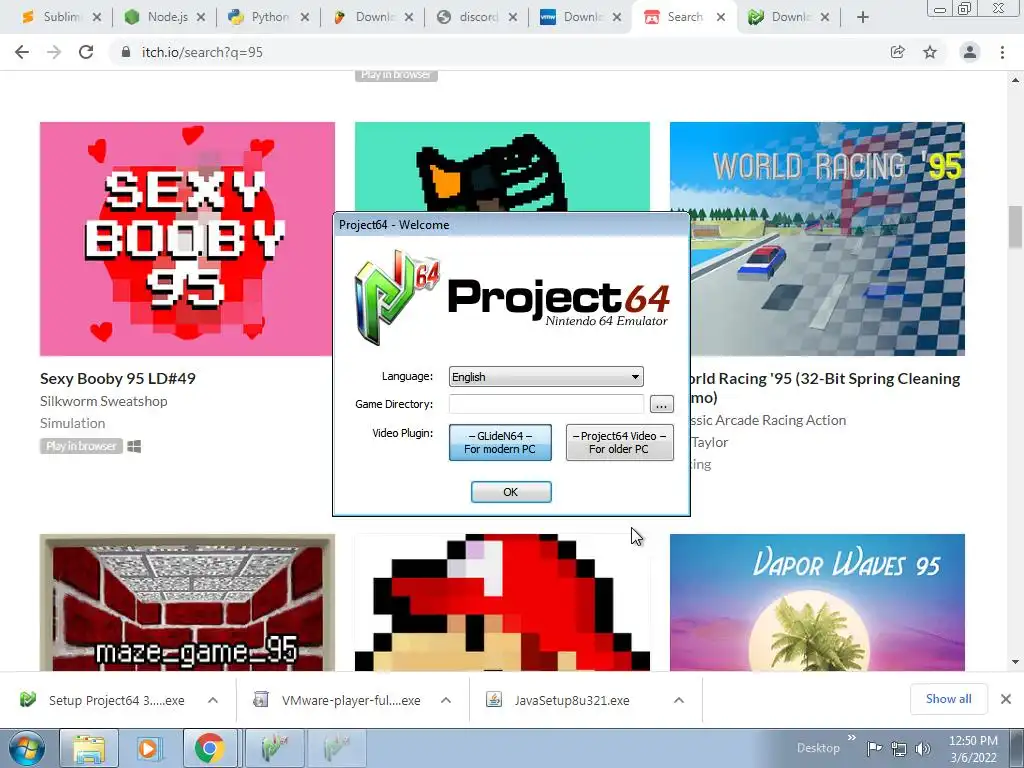1024x768 pixels.
Task: Switch to the Python tab
Action: tap(268, 17)
